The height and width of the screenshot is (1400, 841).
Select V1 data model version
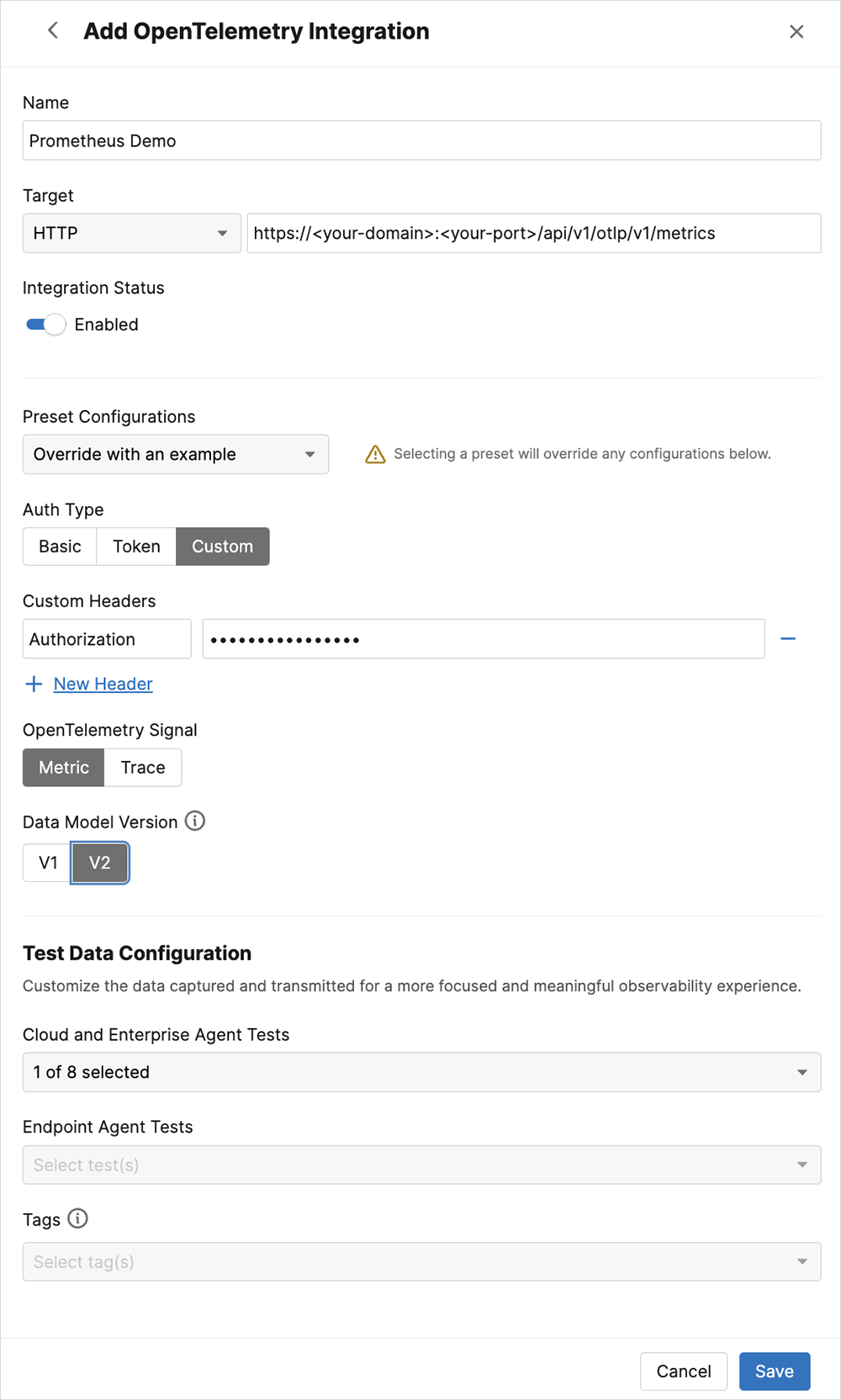point(48,863)
